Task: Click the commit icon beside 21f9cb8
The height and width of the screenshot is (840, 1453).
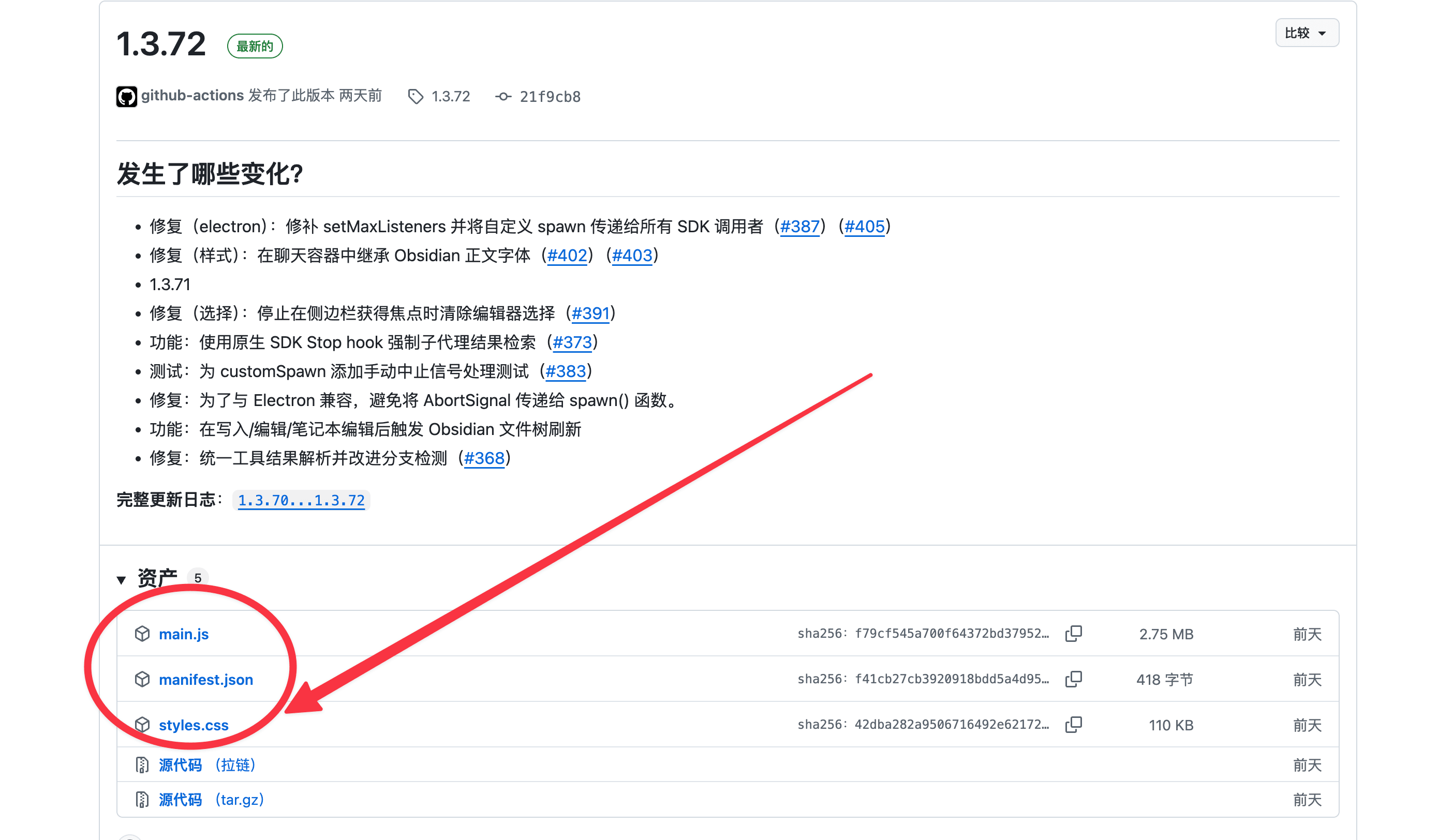Action: (503, 96)
